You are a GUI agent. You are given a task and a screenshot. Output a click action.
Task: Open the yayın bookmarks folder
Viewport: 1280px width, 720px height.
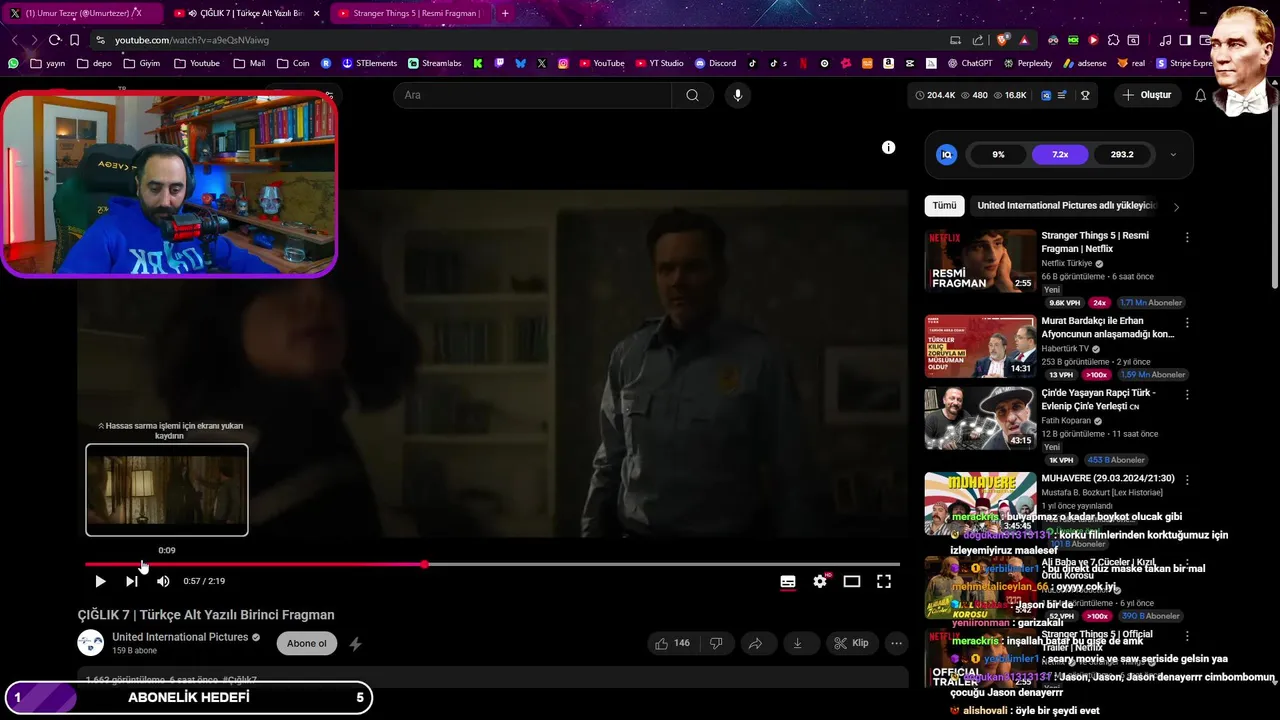tap(48, 63)
